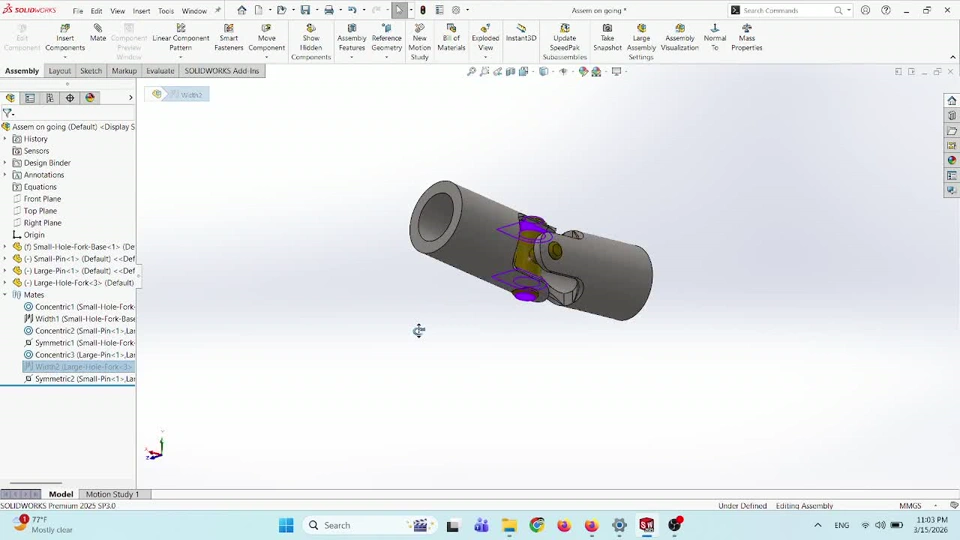960x540 pixels.
Task: Switch to the Sketch tab
Action: click(91, 71)
